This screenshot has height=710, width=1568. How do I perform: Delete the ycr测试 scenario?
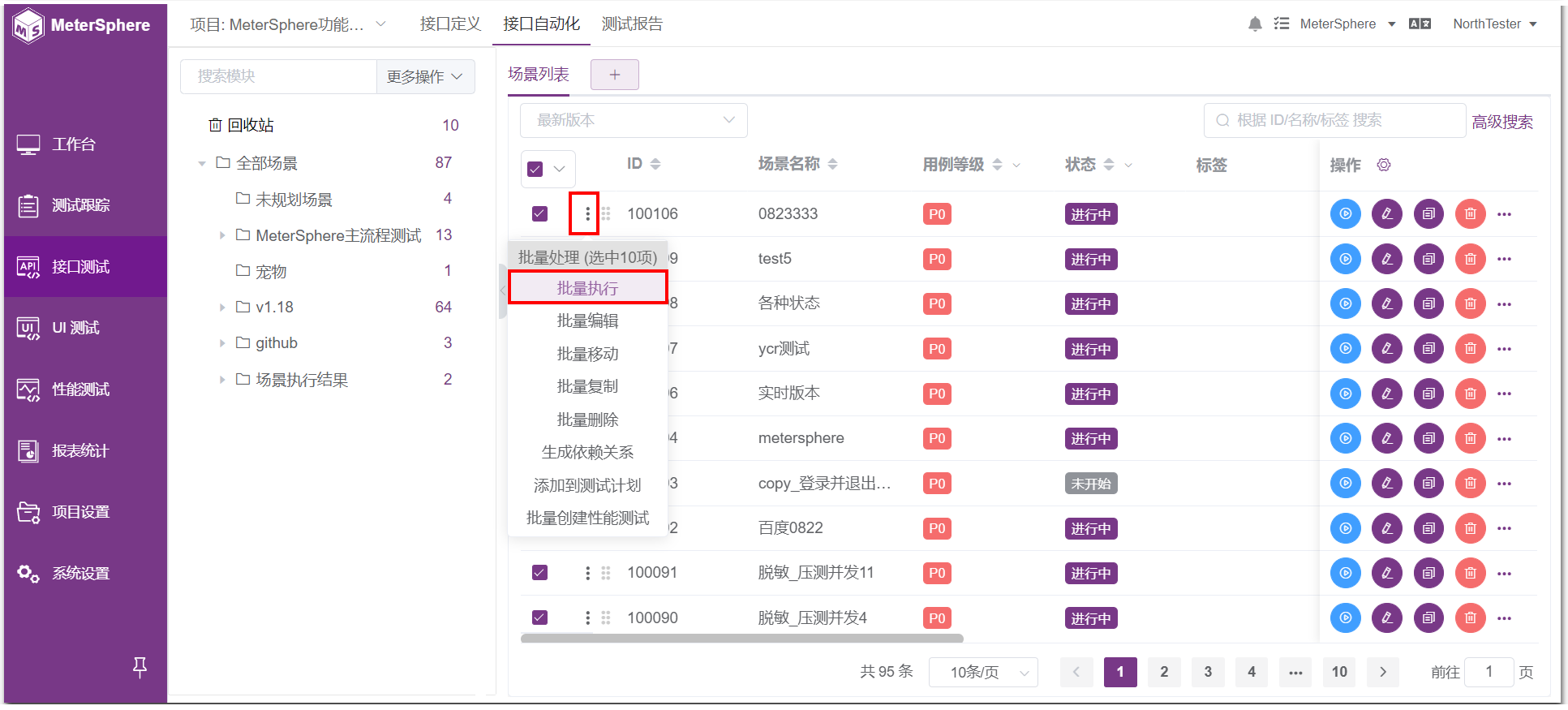click(1471, 349)
